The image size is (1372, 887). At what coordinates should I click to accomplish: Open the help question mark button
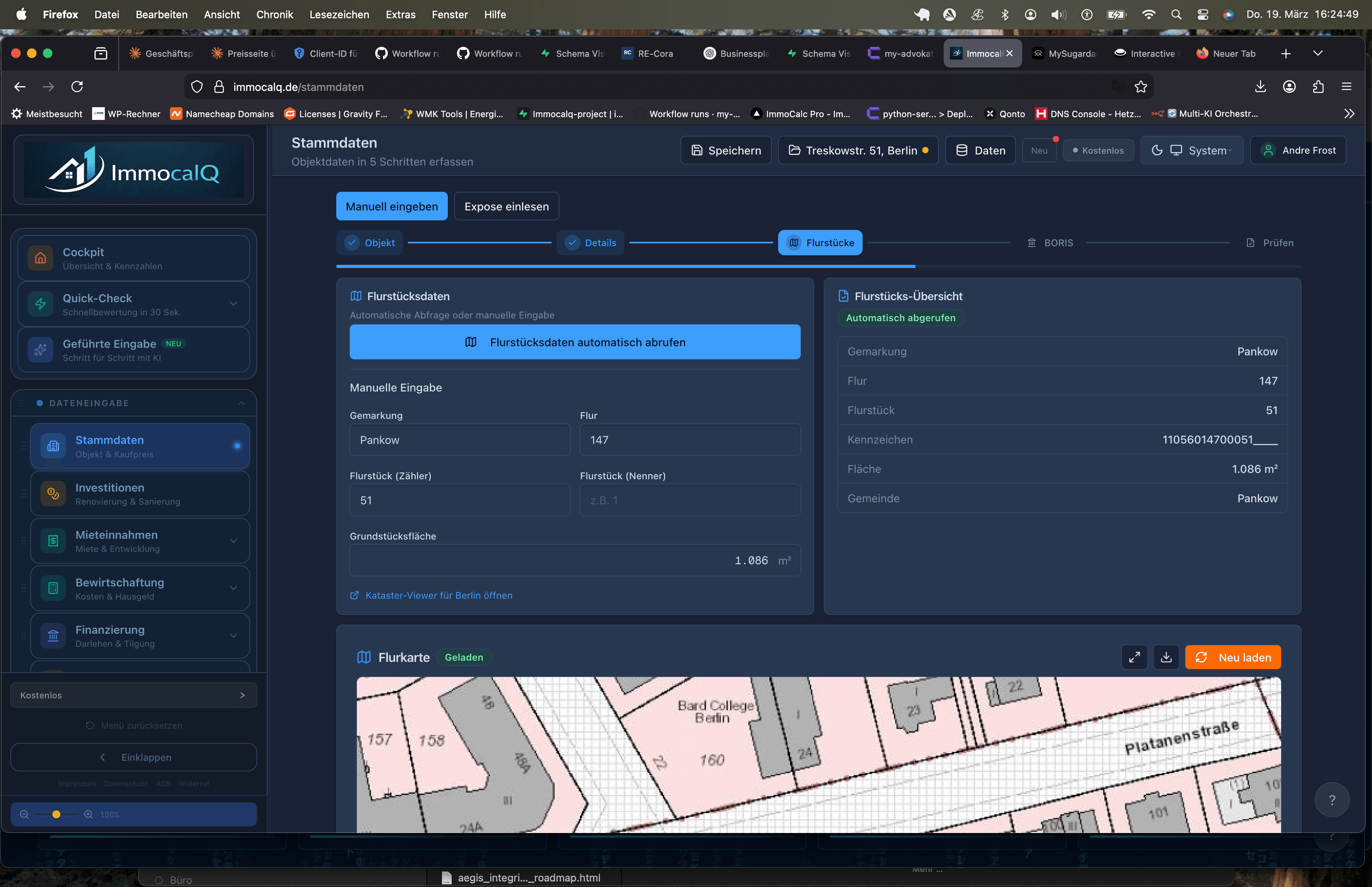[1332, 800]
